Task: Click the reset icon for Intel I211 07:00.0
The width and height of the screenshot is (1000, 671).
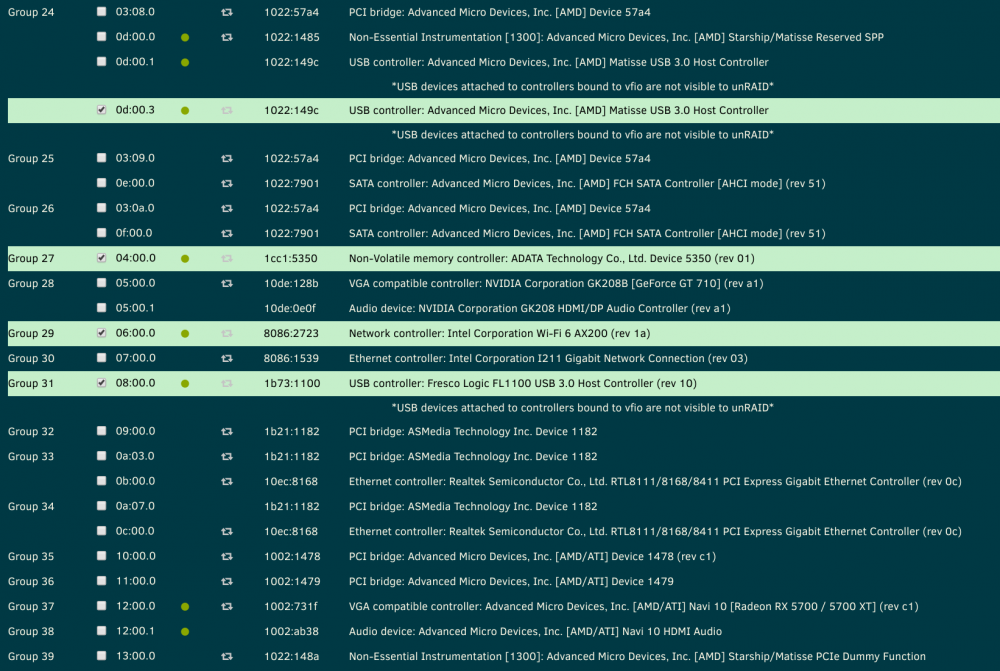Action: [226, 358]
